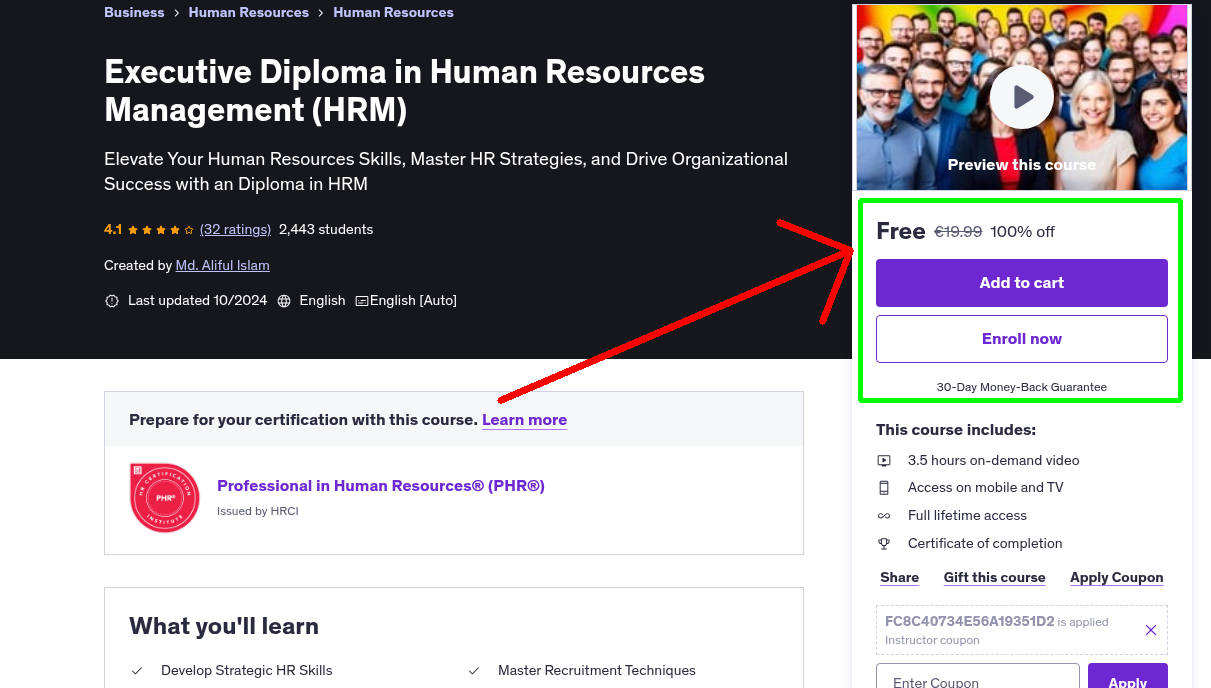Viewport: 1211px width, 688px height.
Task: Click the Issued by HRCI text
Action: [x=258, y=511]
